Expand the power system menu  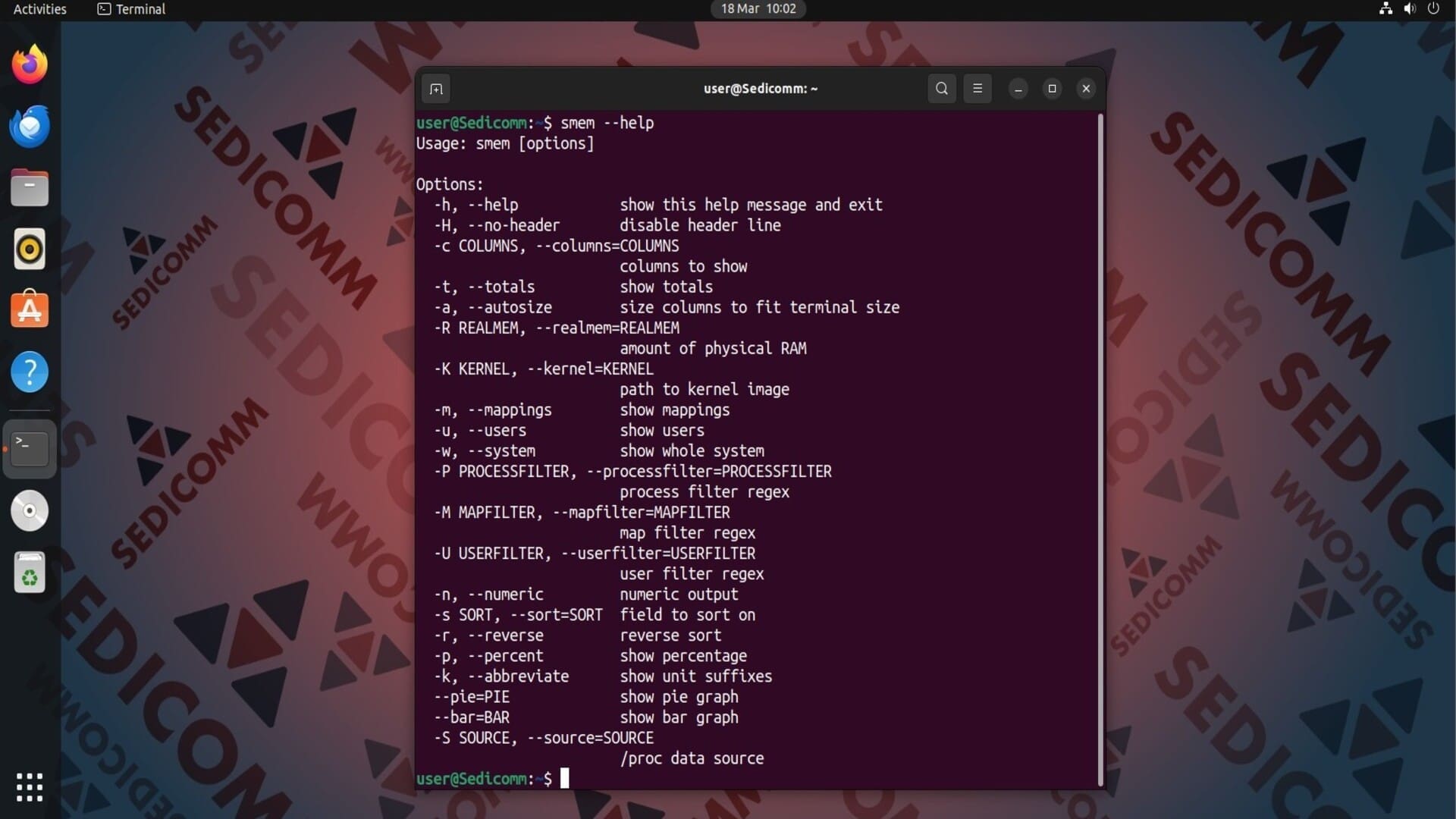(1433, 9)
